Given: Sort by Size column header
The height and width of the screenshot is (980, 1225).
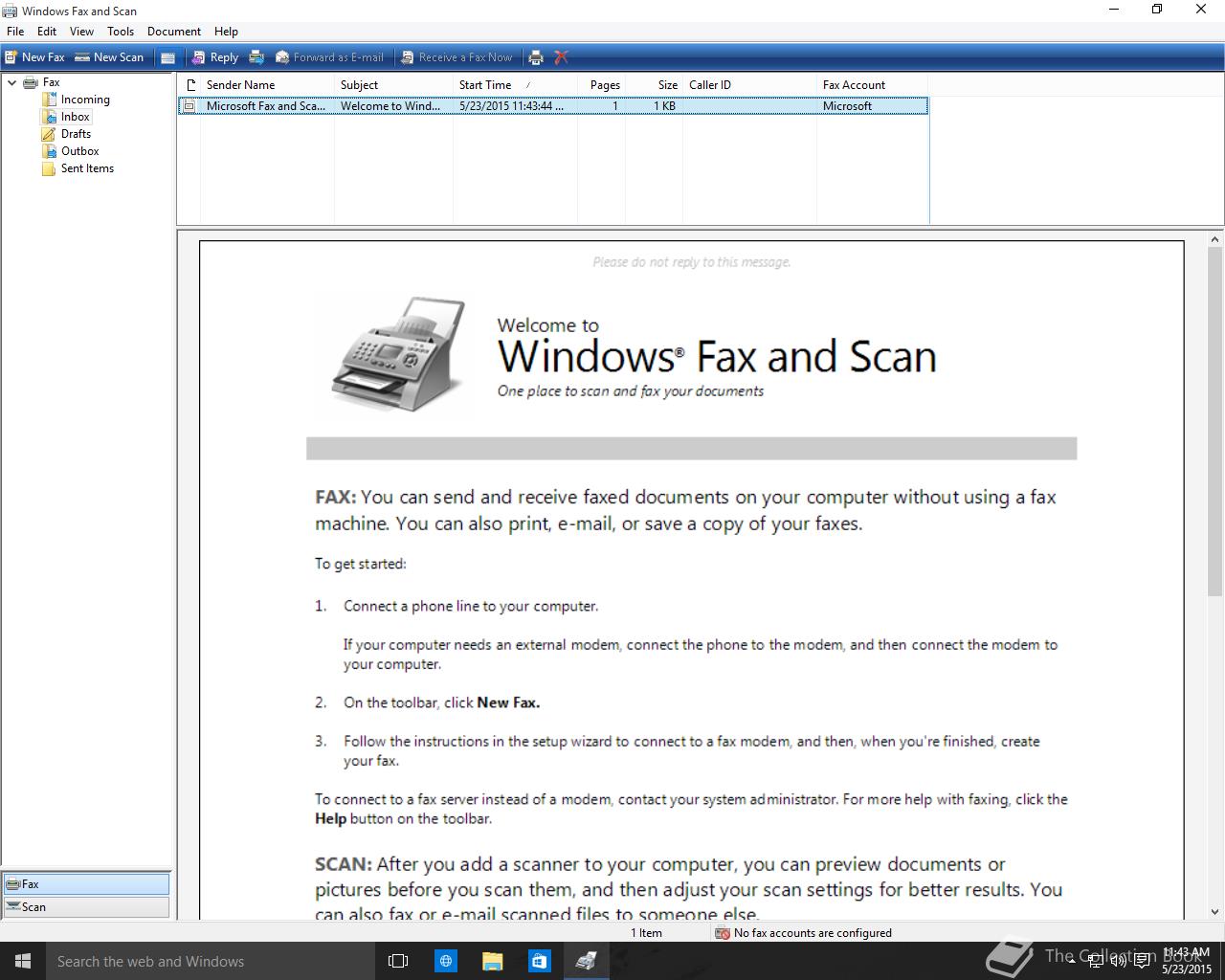Looking at the screenshot, I should 654,85.
